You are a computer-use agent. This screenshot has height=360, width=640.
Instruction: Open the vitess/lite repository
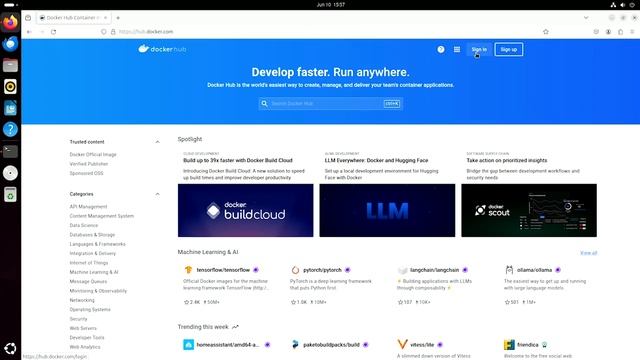[422, 345]
